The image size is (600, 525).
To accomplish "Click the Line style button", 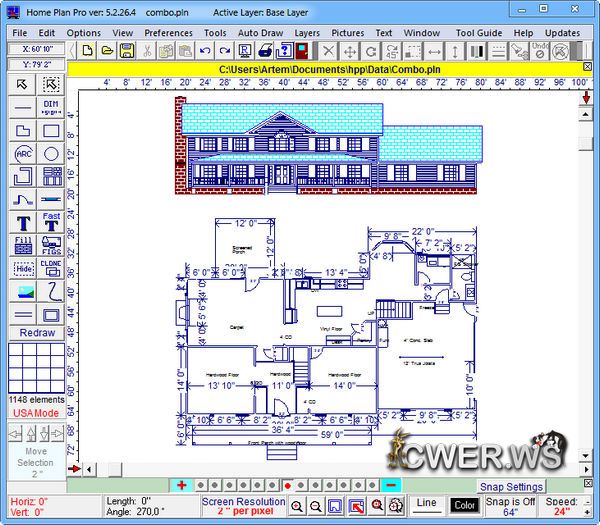I will tap(426, 506).
